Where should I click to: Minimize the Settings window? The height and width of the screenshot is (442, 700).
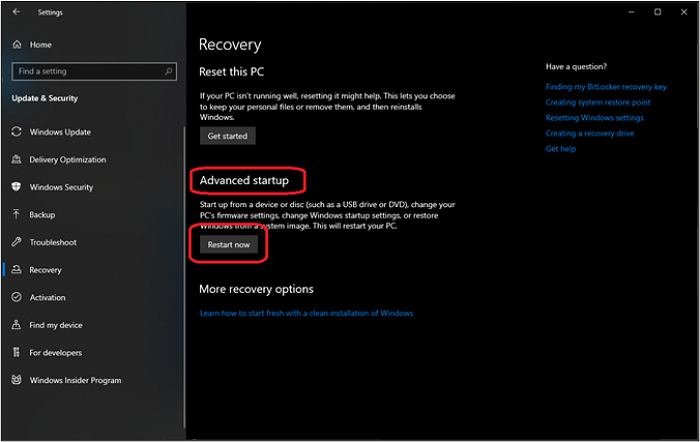(x=631, y=12)
